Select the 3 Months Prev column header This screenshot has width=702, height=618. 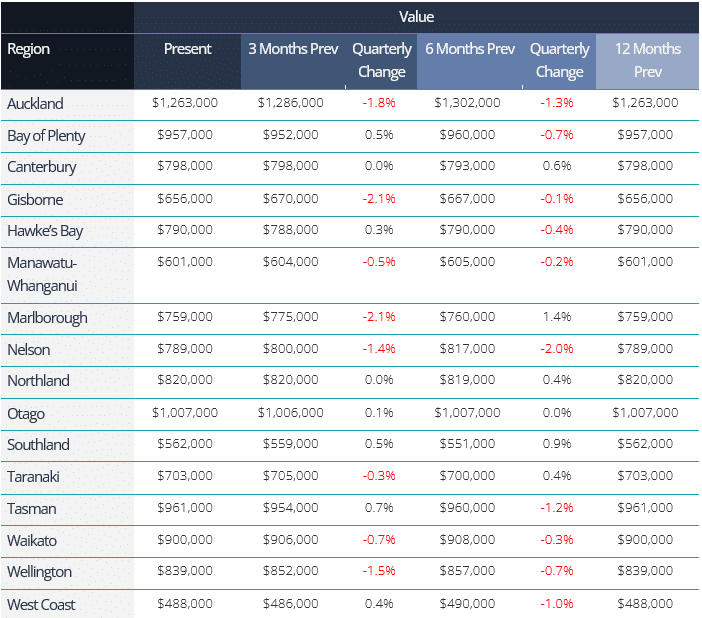pos(293,49)
